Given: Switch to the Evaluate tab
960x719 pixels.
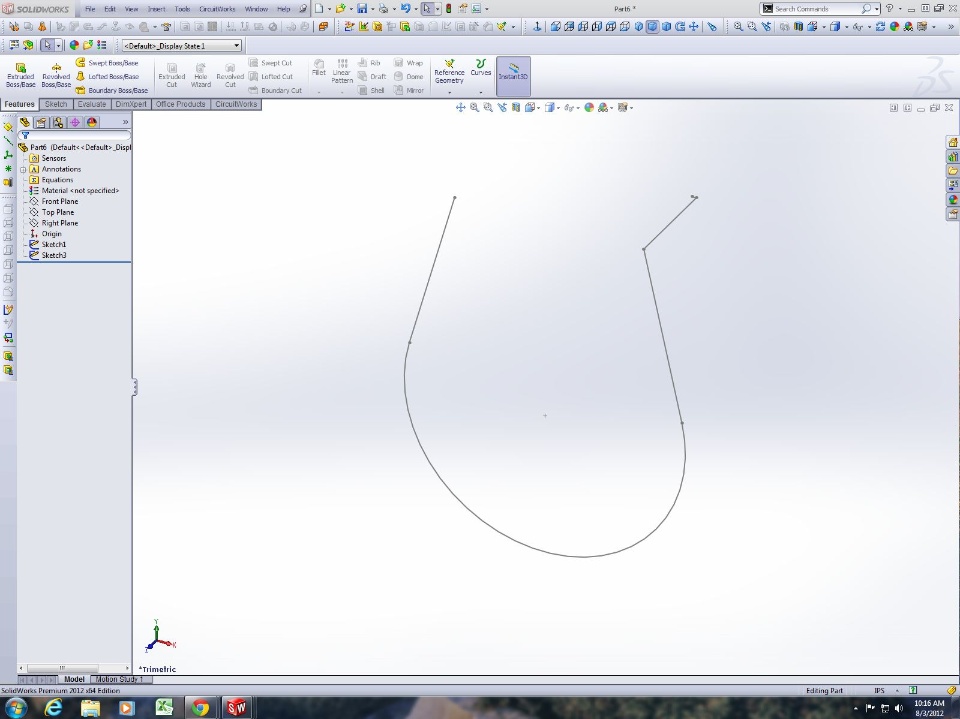Looking at the screenshot, I should coord(92,104).
